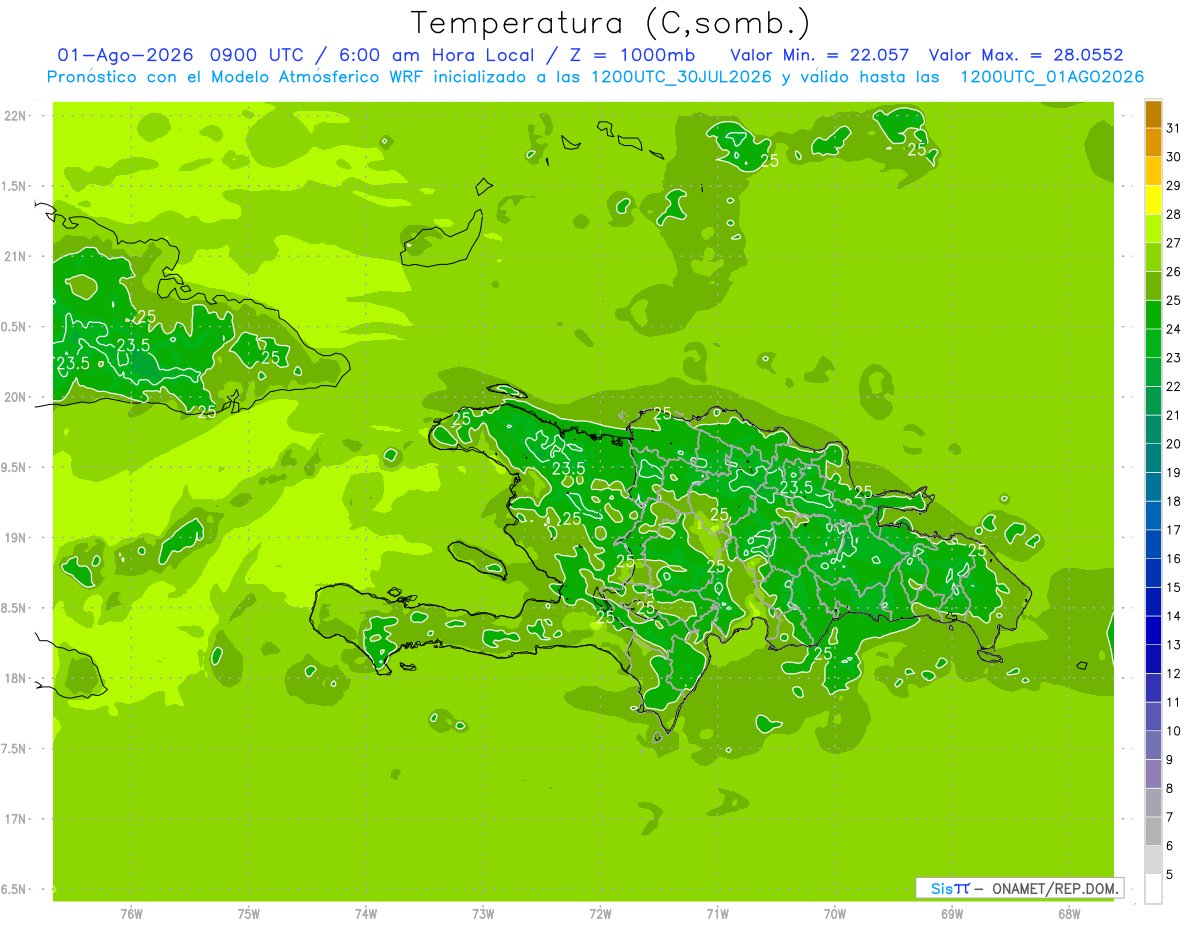Click the "ONAMET/REP.DOM." logo label
The image size is (1200, 927).
point(1054,888)
